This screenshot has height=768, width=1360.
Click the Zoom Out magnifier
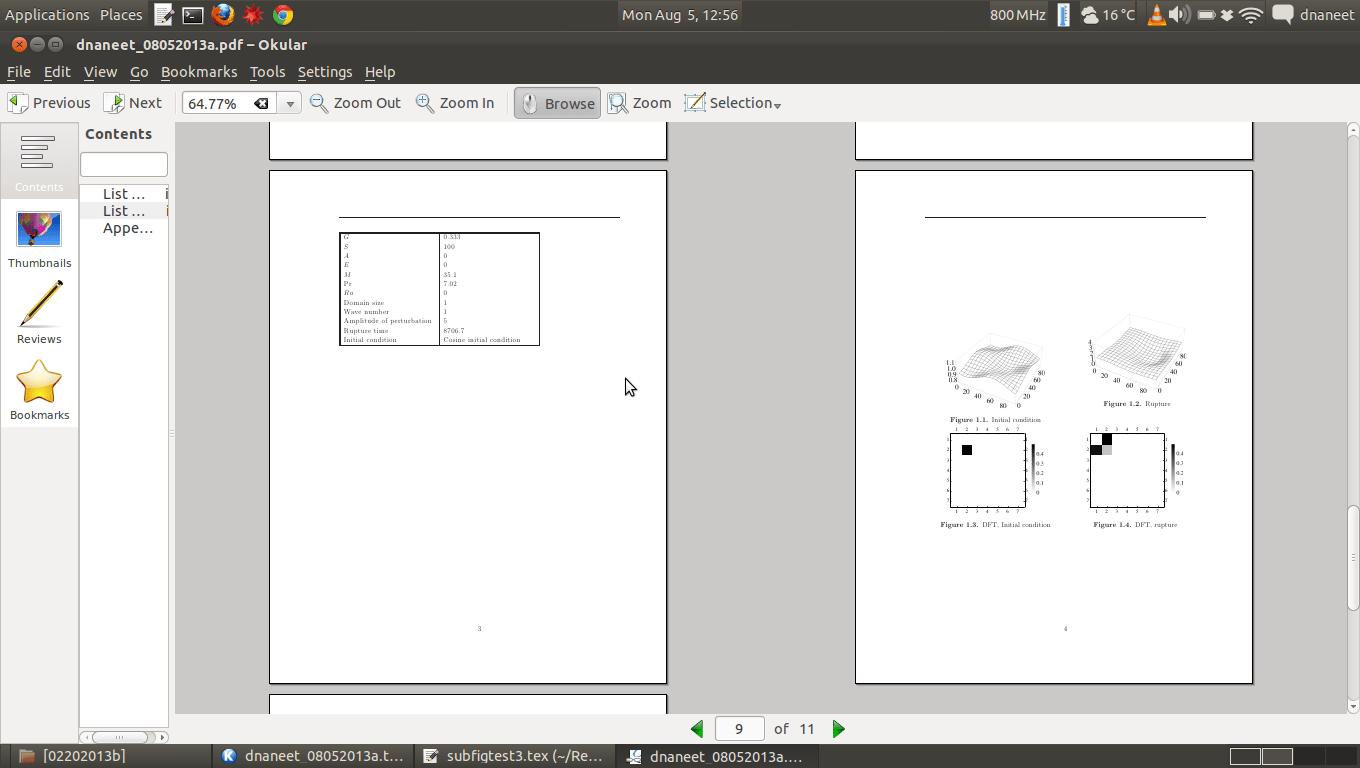pyautogui.click(x=355, y=103)
